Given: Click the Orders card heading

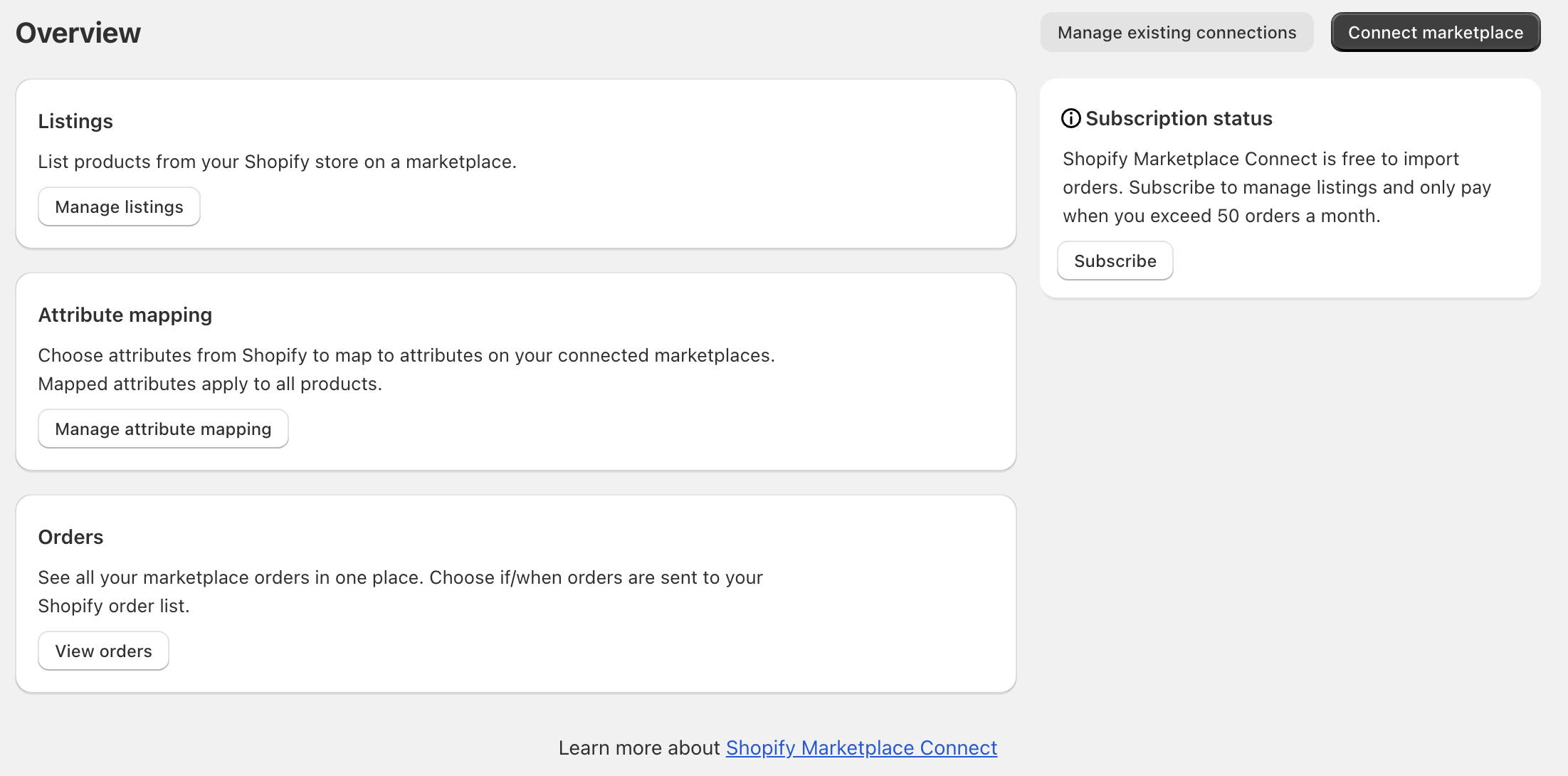Looking at the screenshot, I should tap(70, 537).
